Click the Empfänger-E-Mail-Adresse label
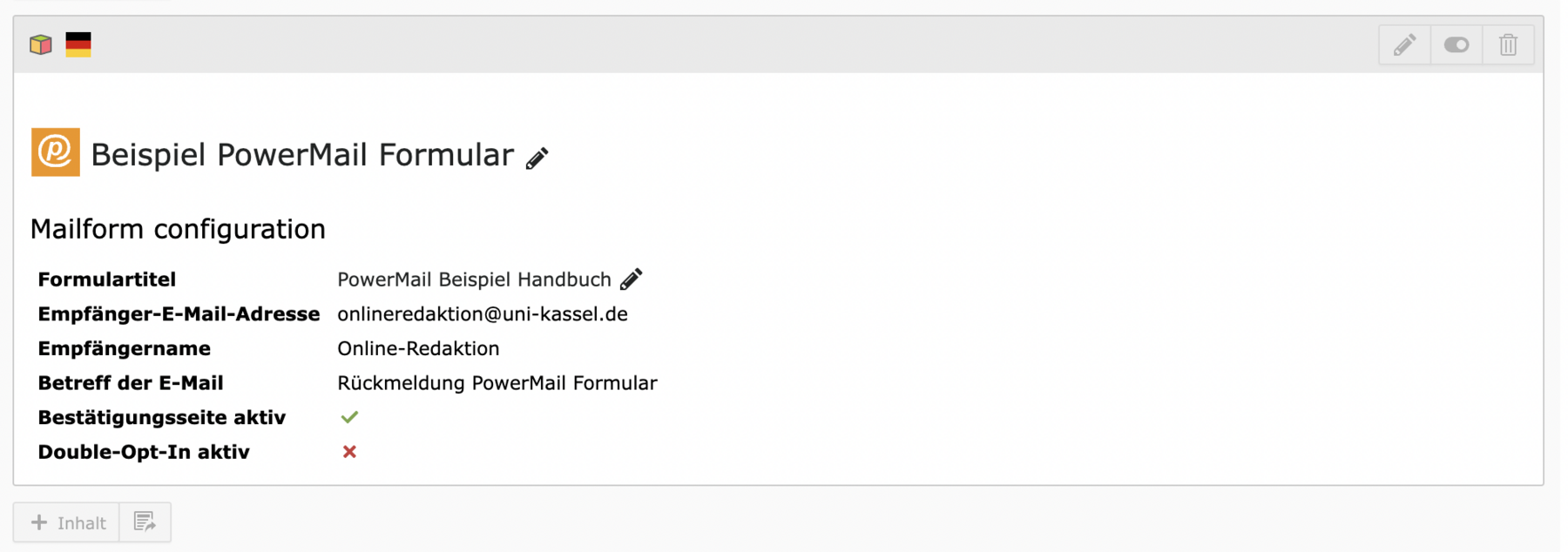This screenshot has height=552, width=1568. (x=179, y=314)
